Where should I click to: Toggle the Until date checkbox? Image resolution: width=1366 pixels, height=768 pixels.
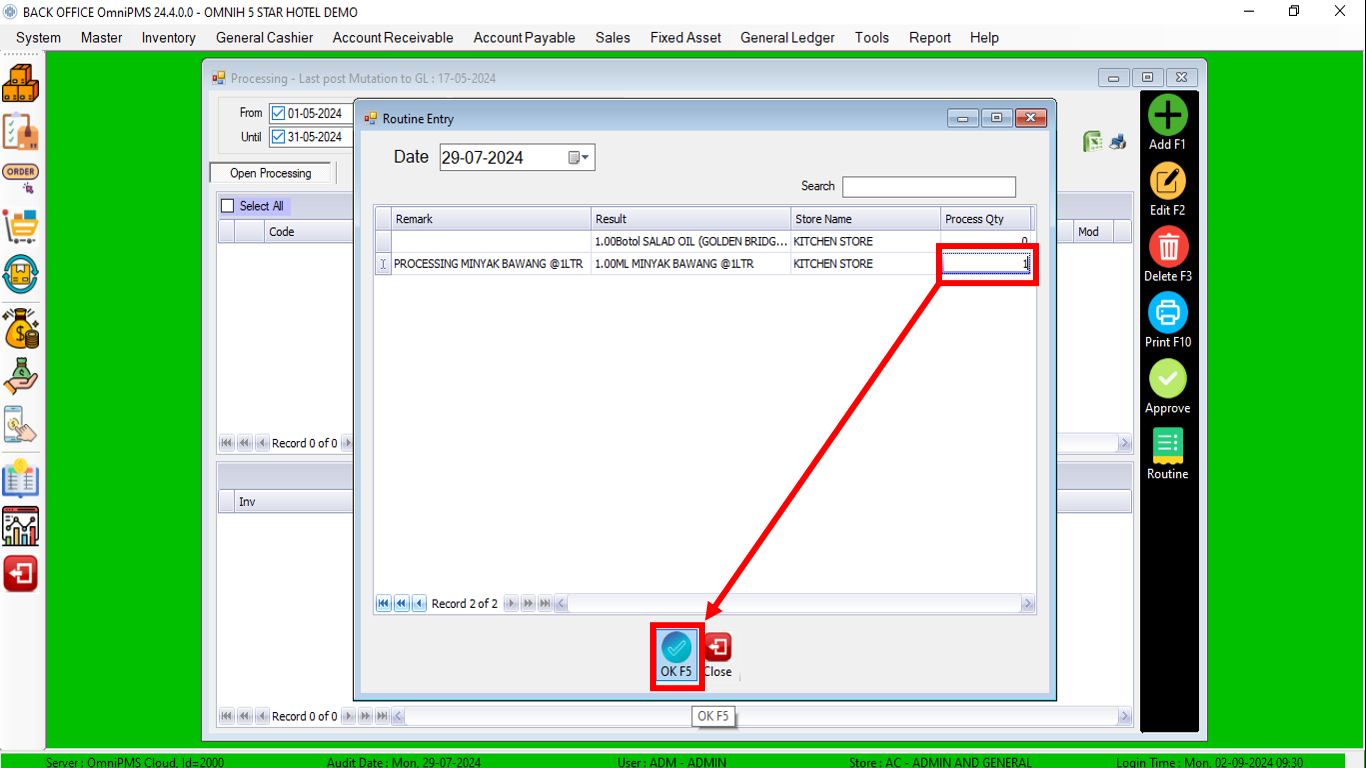[278, 137]
